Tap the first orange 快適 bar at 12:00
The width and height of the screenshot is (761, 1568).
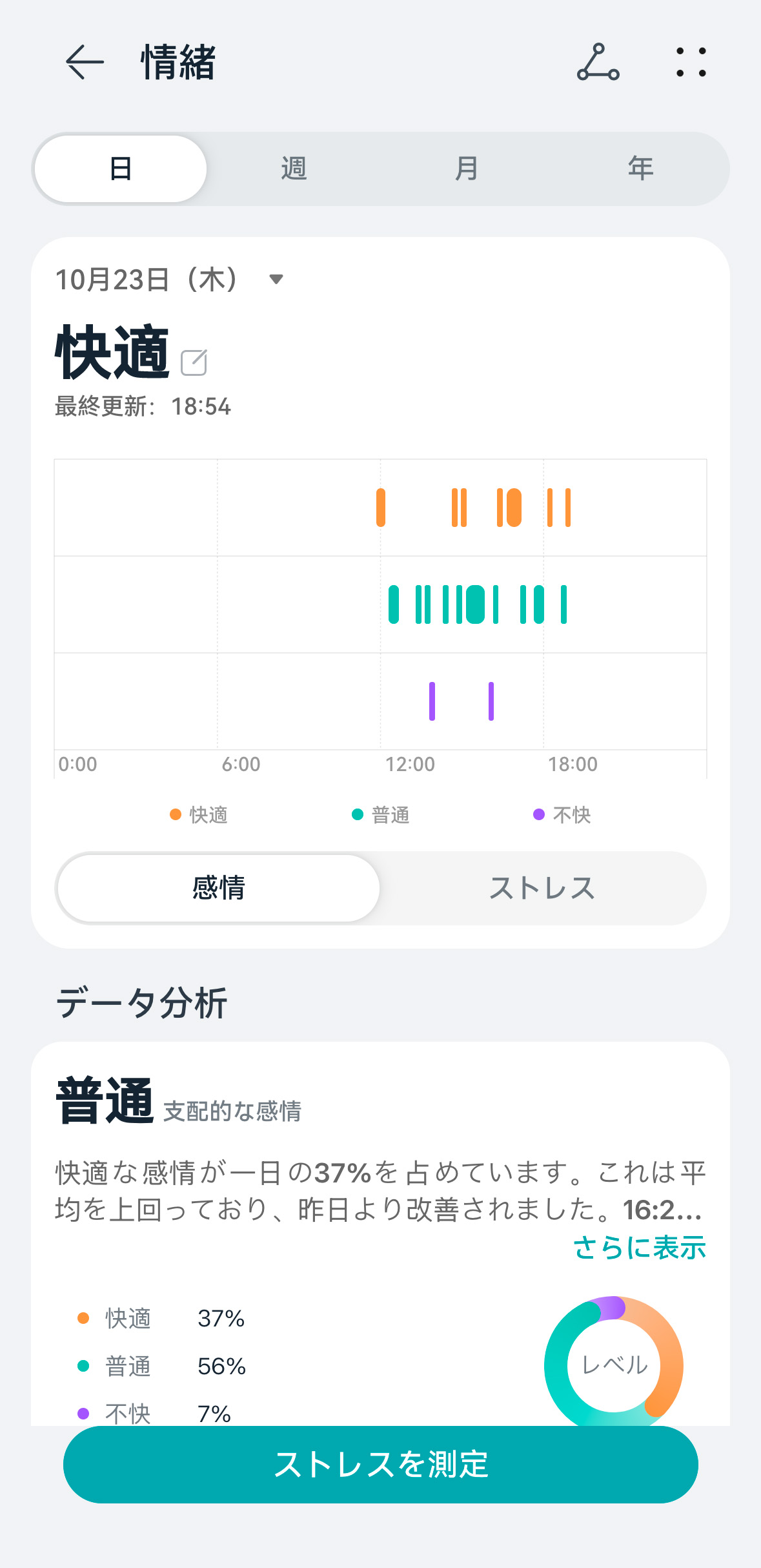pyautogui.click(x=381, y=508)
